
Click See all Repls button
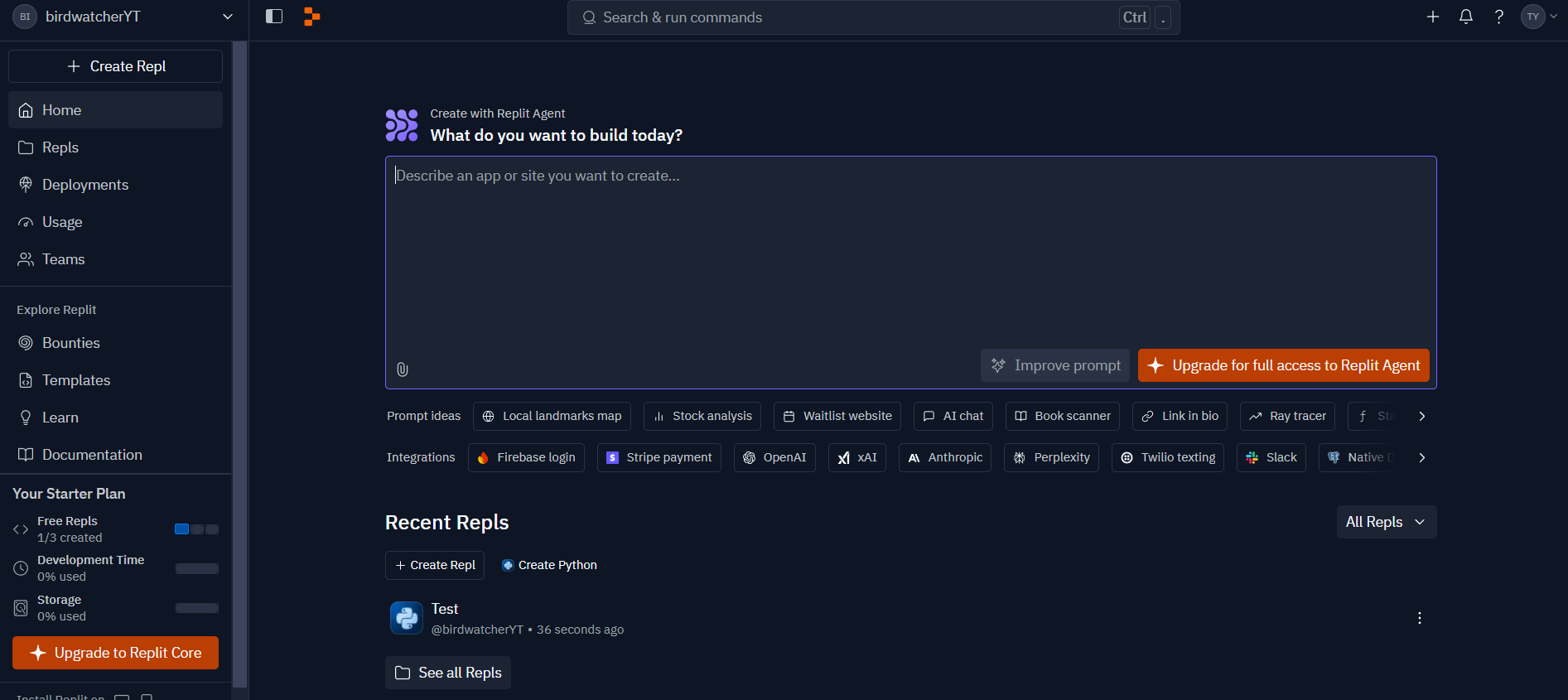[x=448, y=673]
